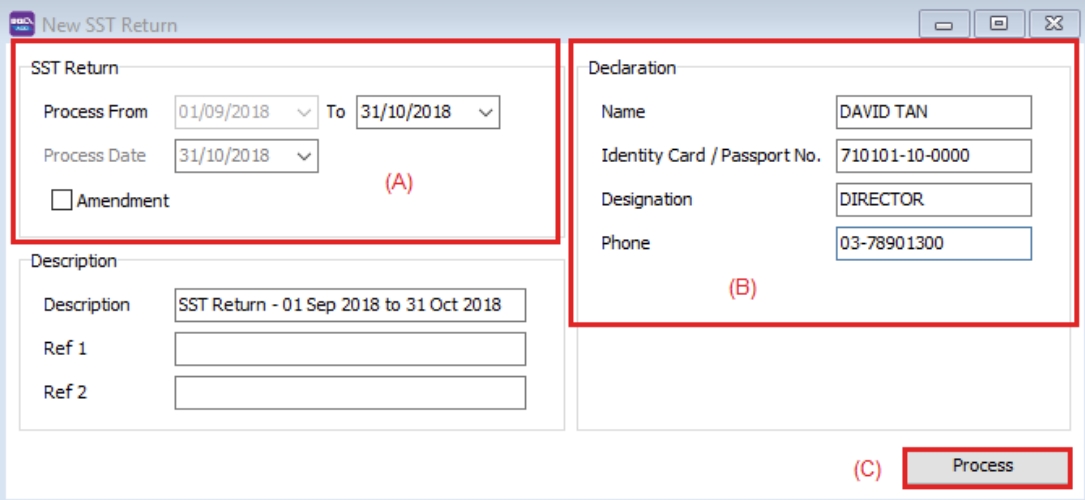The image size is (1085, 500).
Task: Minimize the New SST Return window
Action: coord(943,24)
